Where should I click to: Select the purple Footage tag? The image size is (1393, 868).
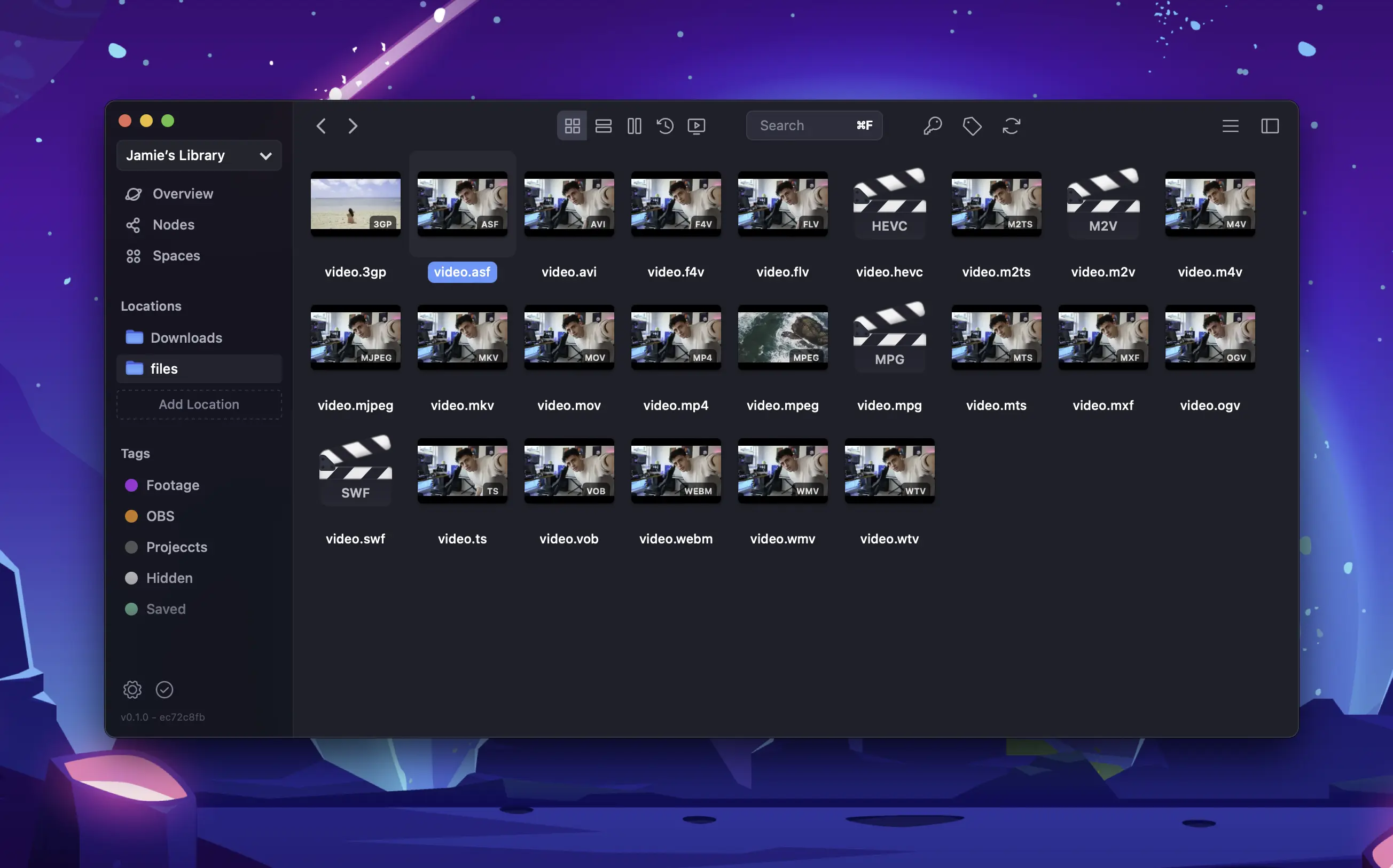coord(173,485)
